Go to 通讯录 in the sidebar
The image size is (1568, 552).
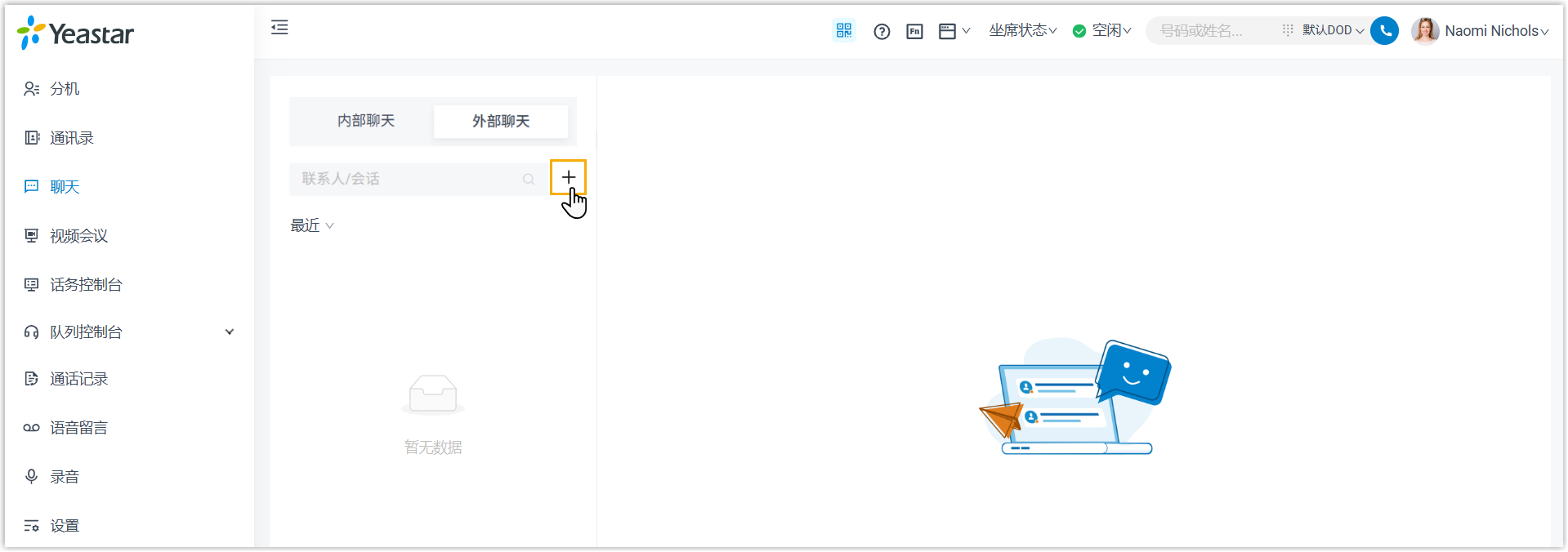pyautogui.click(x=72, y=138)
